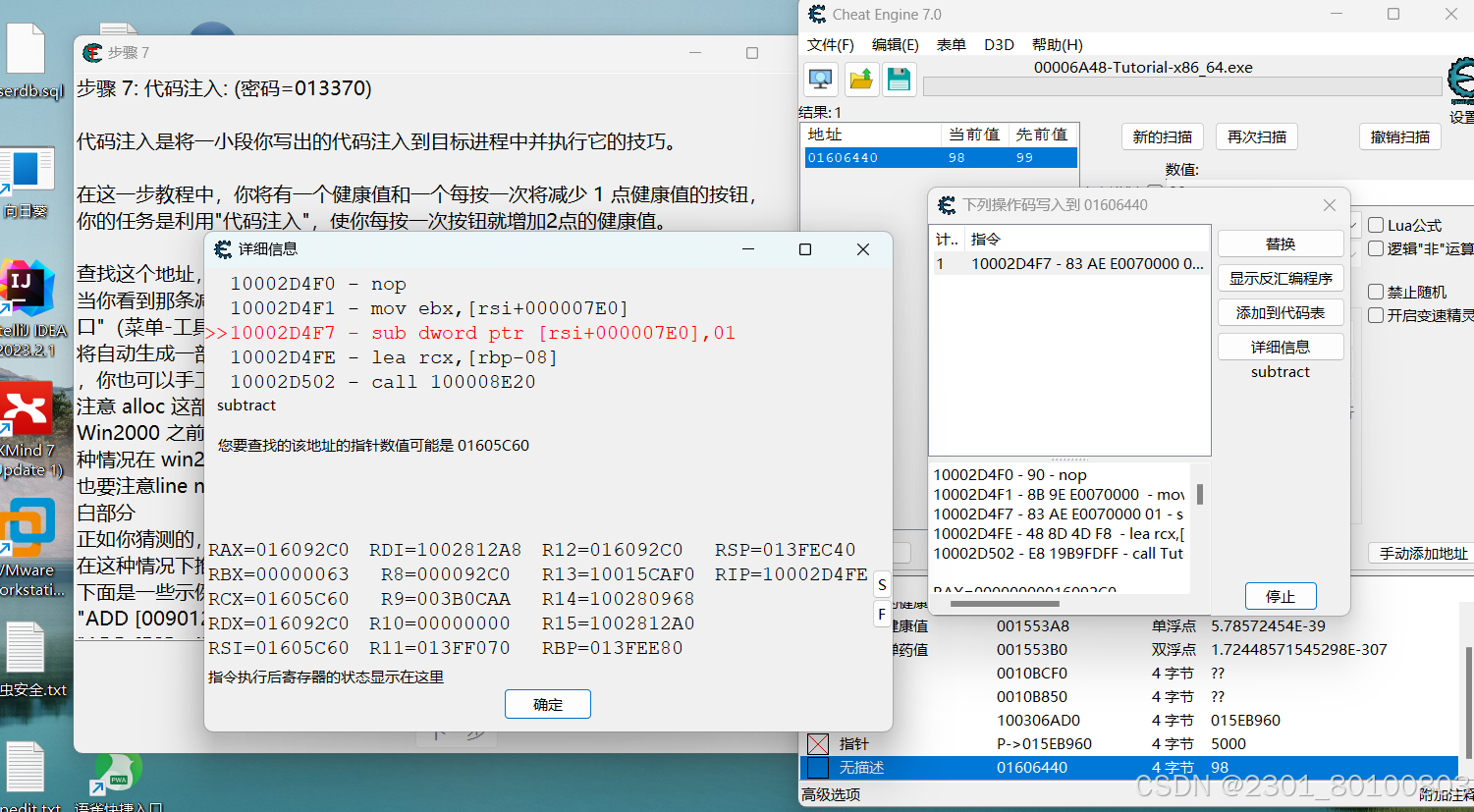Click the 停止 button

pos(1281,596)
